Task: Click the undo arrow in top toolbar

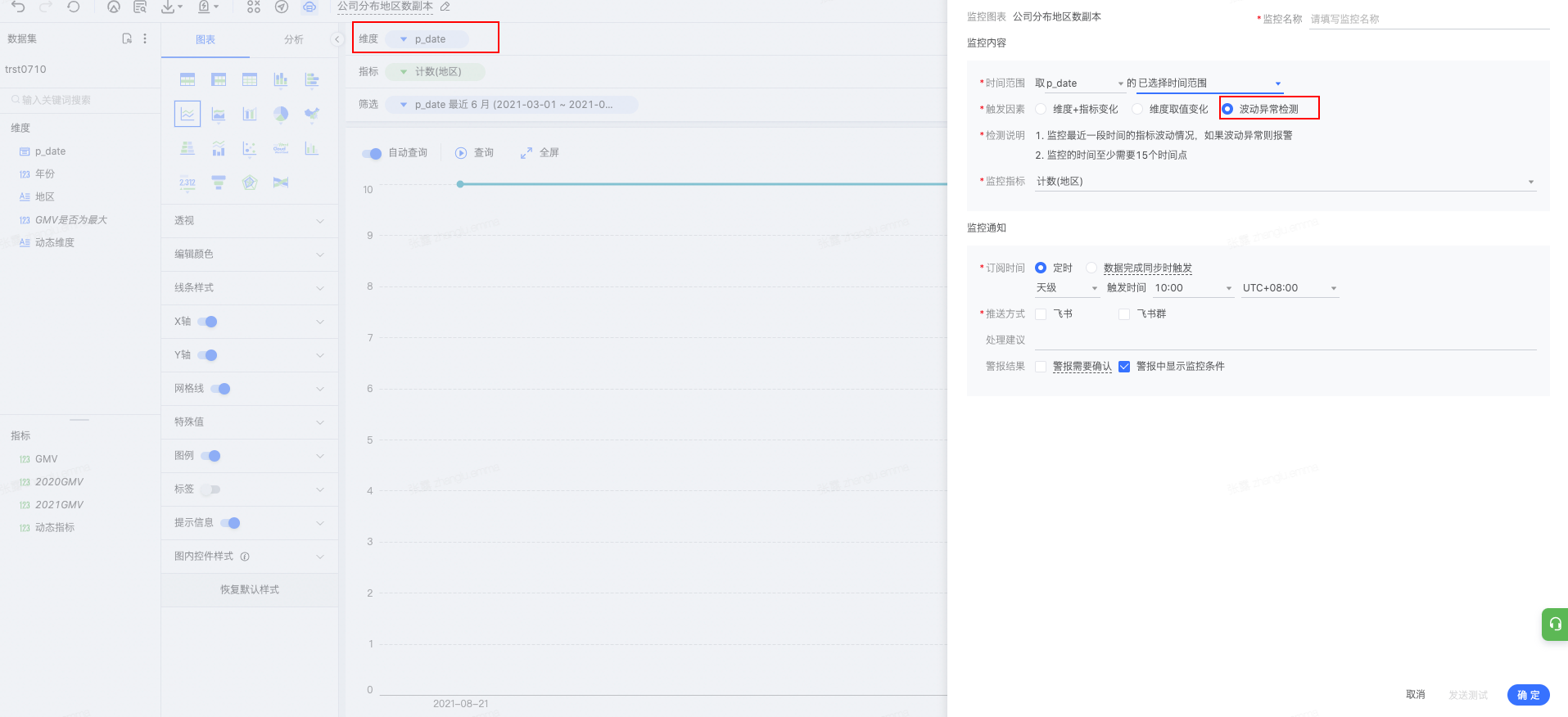Action: click(x=18, y=7)
